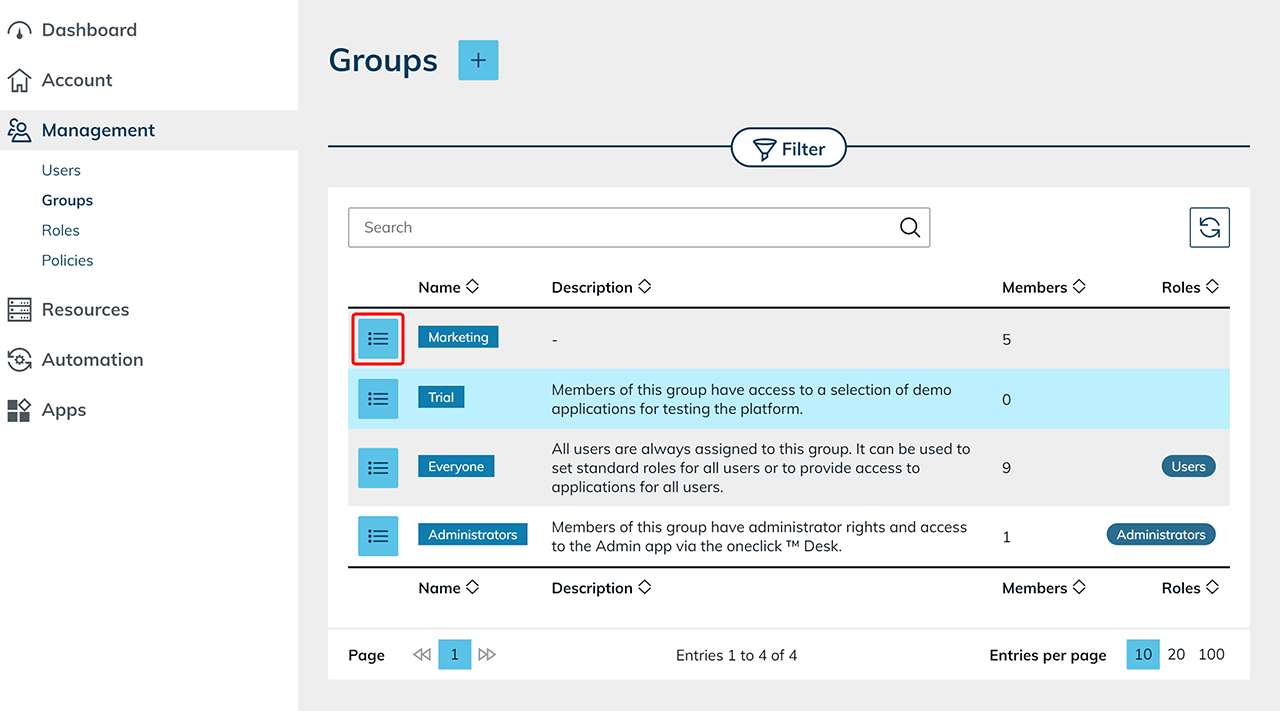Click into the Search input field
The image size is (1280, 711).
pyautogui.click(x=620, y=228)
